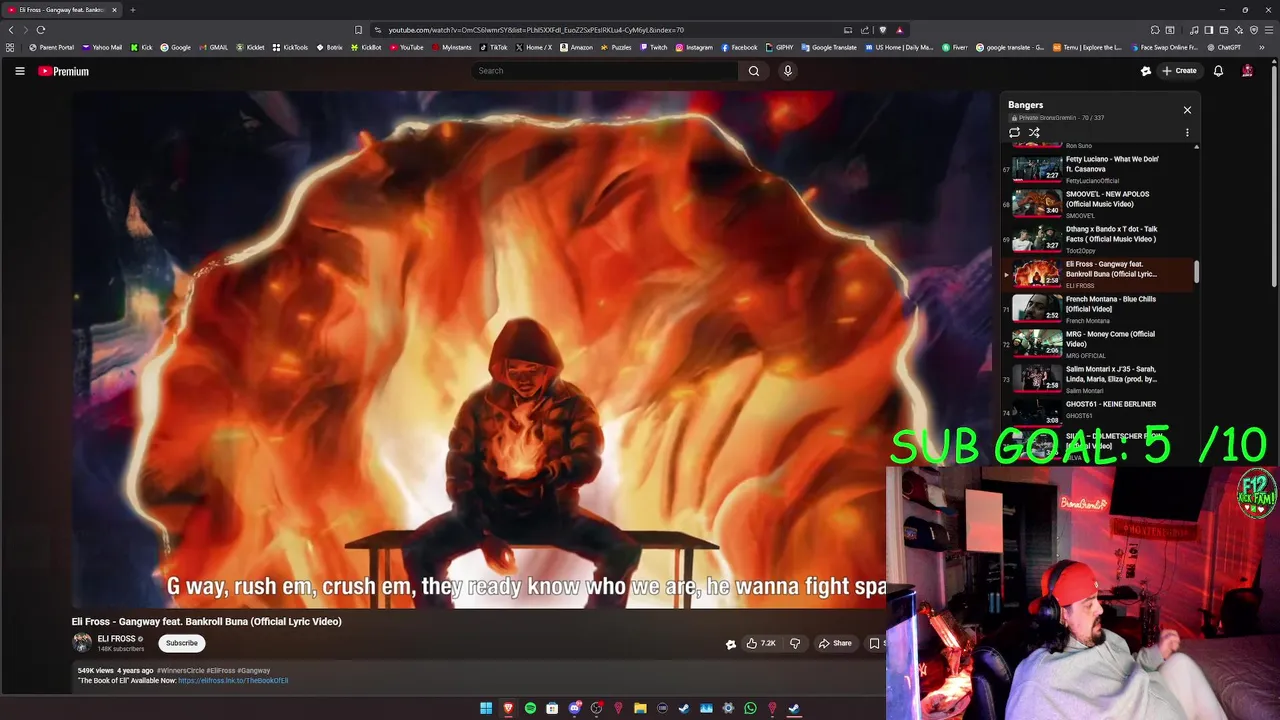
Task: Select MRG - Money Come playlist entry
Action: click(x=1100, y=343)
